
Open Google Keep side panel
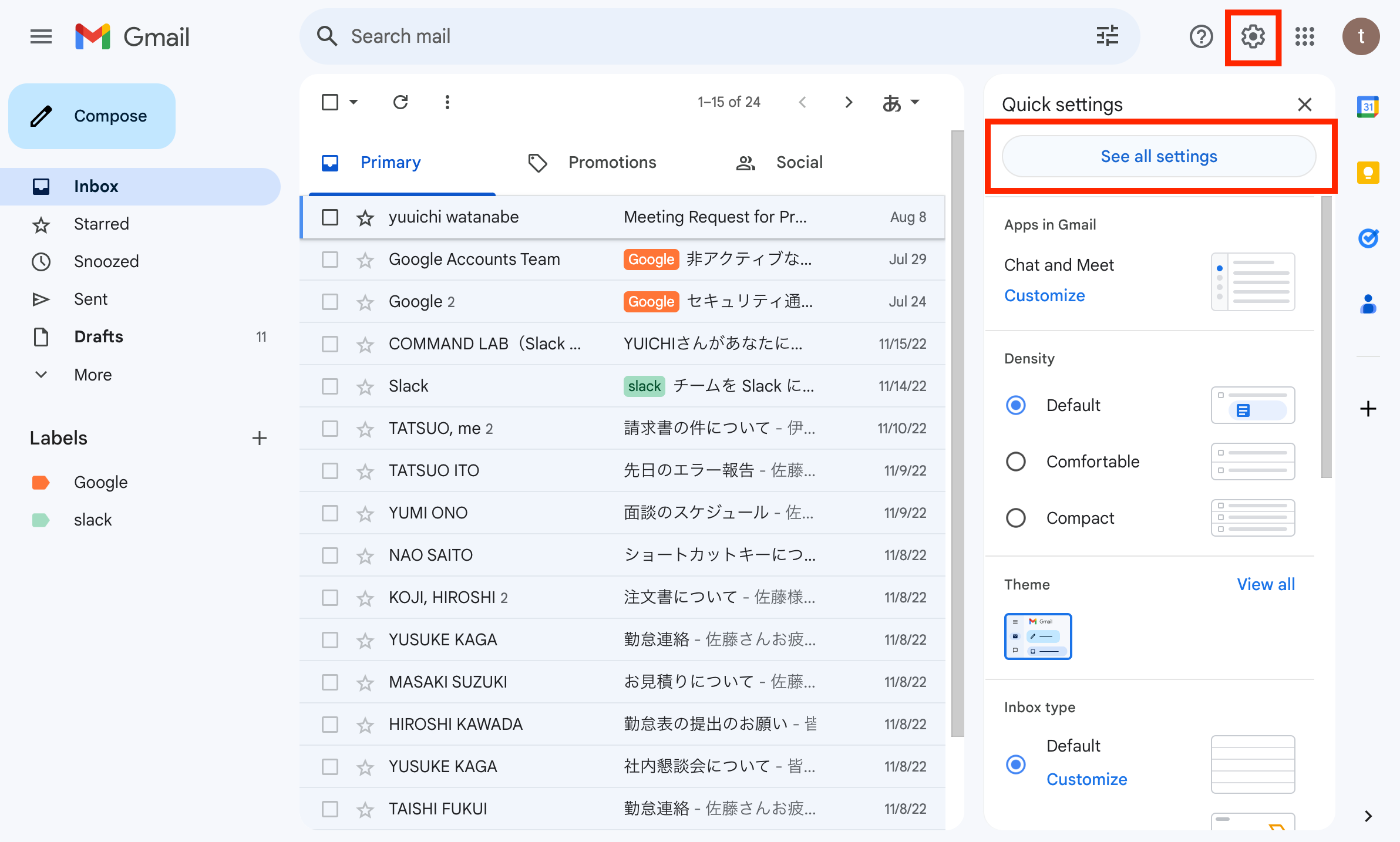[1368, 173]
